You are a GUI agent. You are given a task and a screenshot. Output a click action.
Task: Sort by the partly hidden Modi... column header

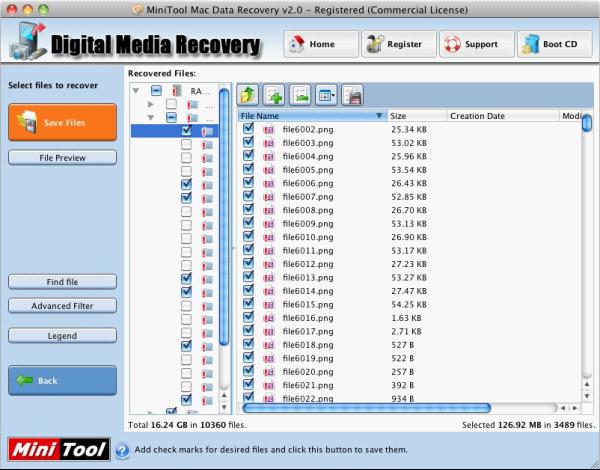(x=570, y=116)
